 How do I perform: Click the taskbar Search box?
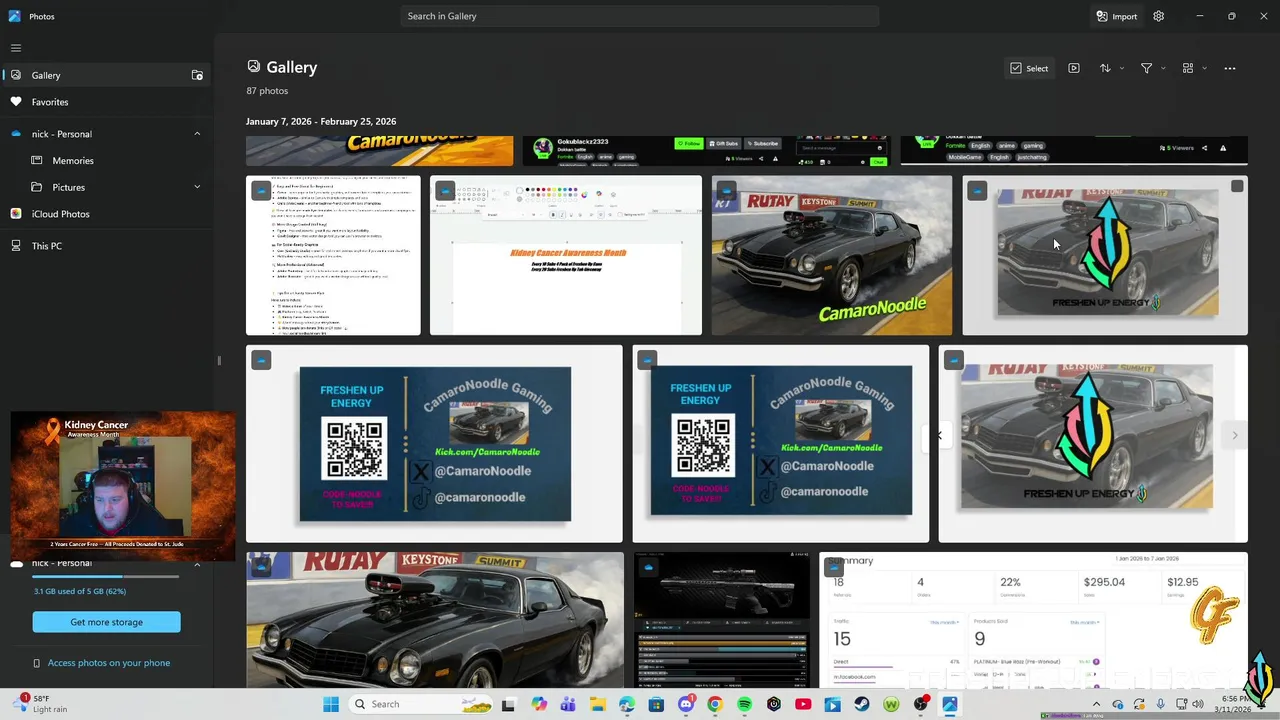[x=422, y=704]
